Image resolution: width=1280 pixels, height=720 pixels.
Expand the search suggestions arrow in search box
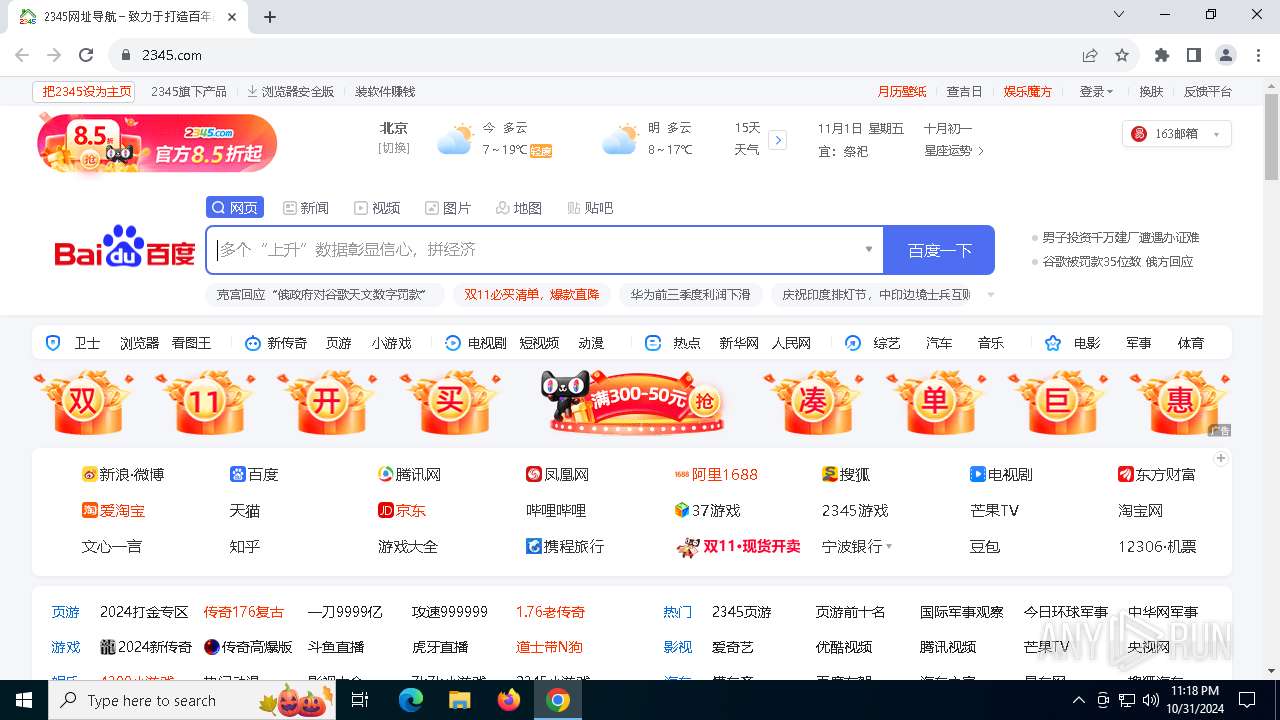[x=868, y=249]
